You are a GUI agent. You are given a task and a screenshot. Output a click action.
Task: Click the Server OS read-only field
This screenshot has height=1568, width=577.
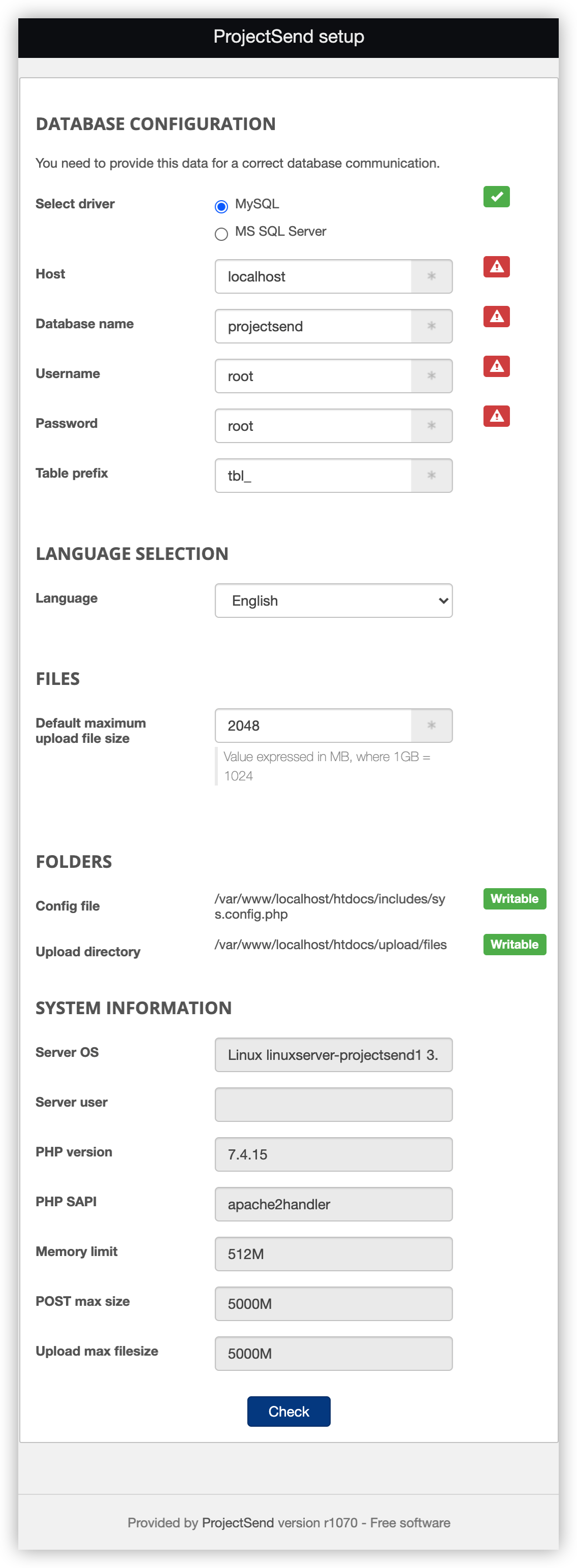click(x=334, y=1055)
